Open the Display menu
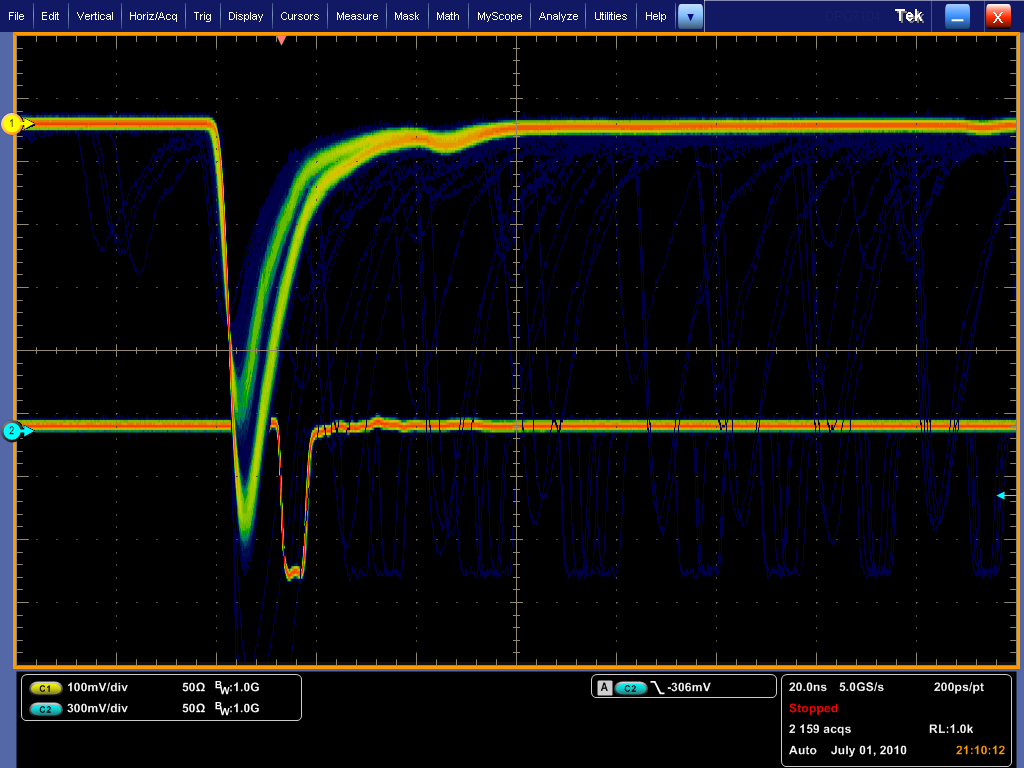1024x768 pixels. point(246,16)
